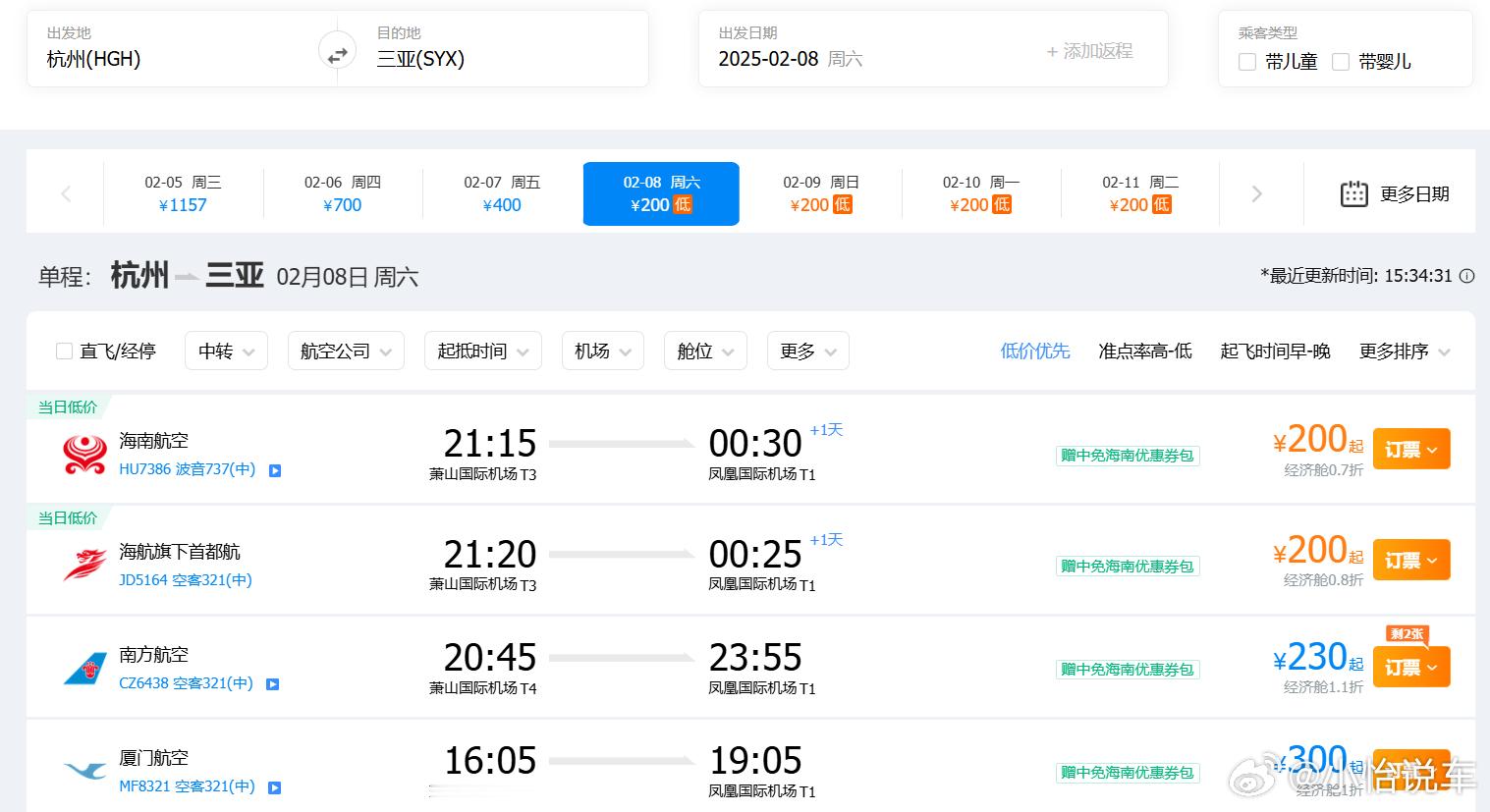Click 更多日期 label
This screenshot has height=812, width=1490.
1414,193
